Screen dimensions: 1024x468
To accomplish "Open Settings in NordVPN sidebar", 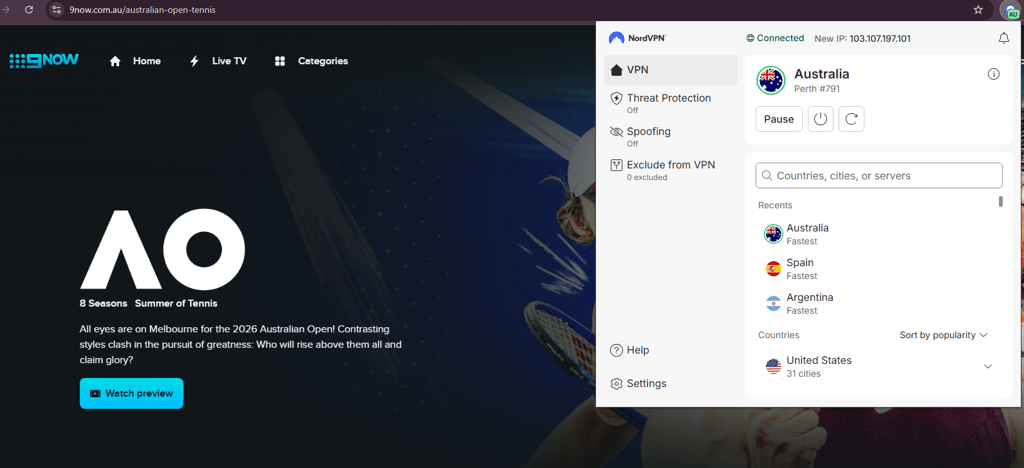I will click(x=638, y=384).
